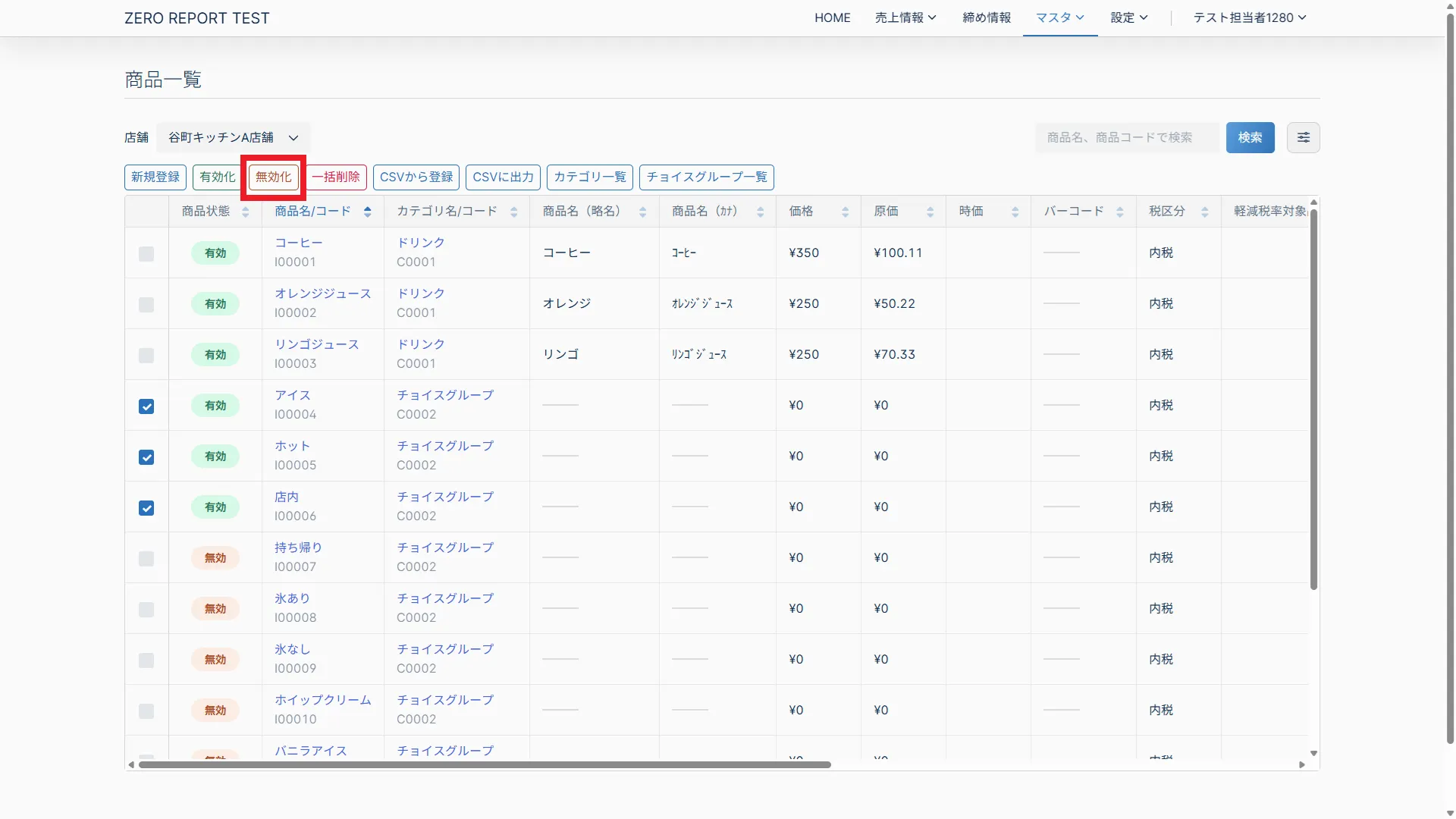The width and height of the screenshot is (1456, 819).
Task: Sort by 商品状態 column arrows
Action: tap(245, 212)
